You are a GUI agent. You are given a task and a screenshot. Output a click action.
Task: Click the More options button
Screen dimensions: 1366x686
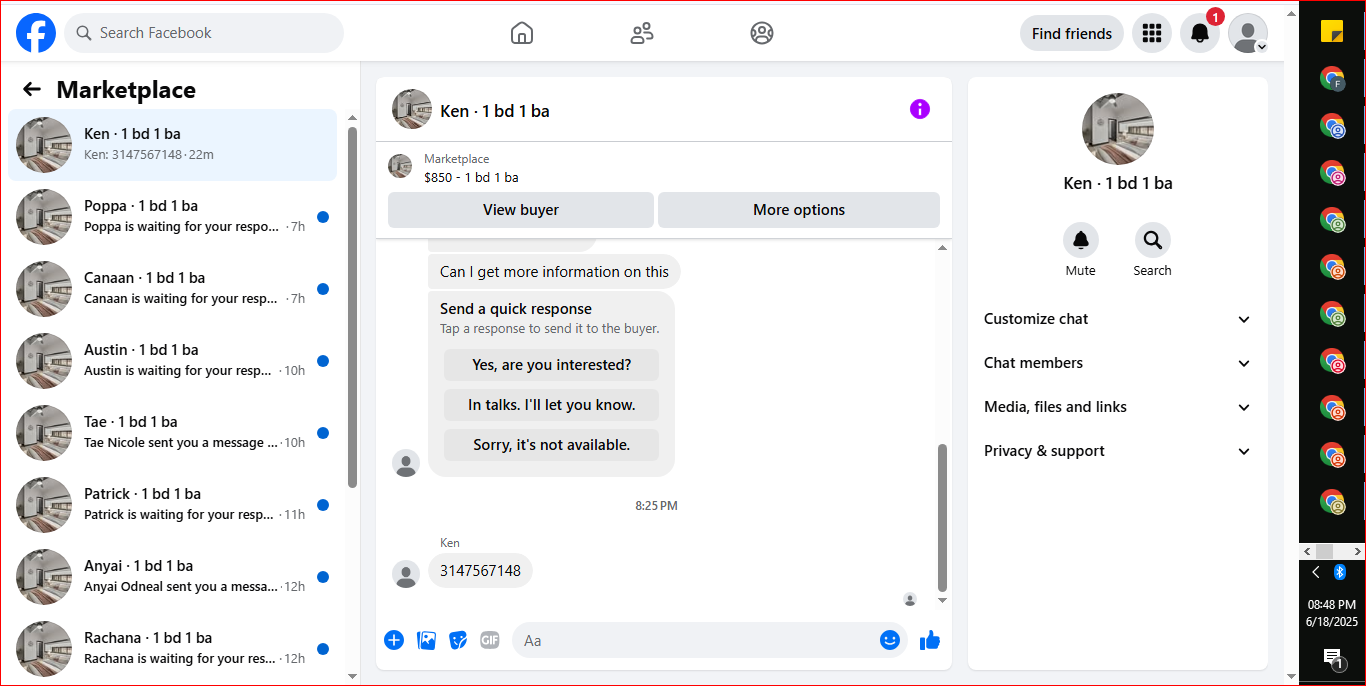coord(799,210)
